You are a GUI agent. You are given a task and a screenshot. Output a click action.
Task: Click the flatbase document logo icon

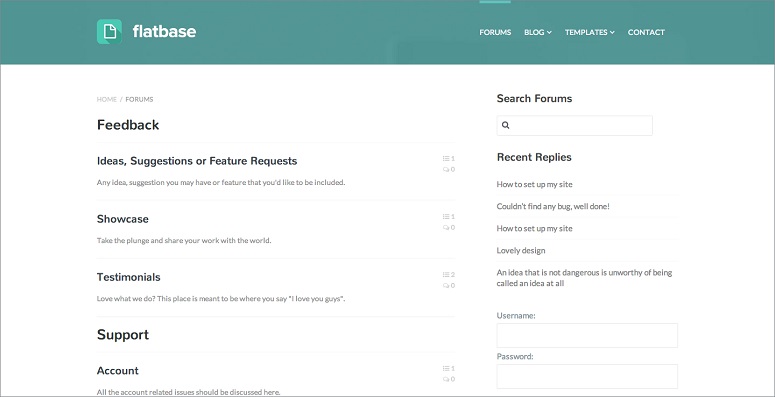coord(109,32)
